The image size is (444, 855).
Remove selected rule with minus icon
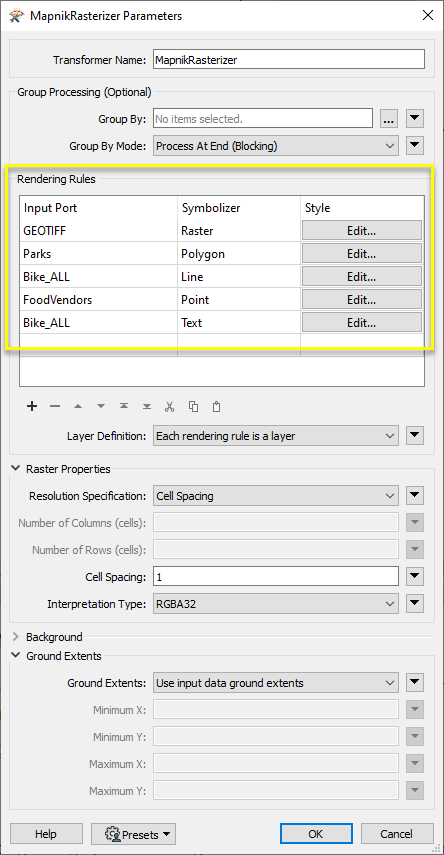(x=55, y=406)
